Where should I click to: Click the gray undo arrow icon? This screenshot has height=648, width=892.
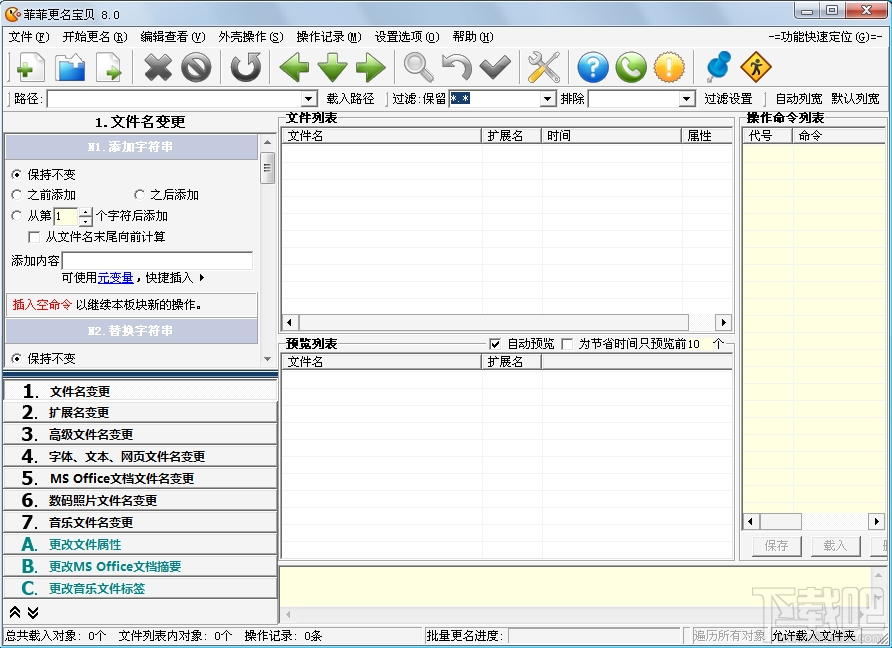tap(457, 67)
